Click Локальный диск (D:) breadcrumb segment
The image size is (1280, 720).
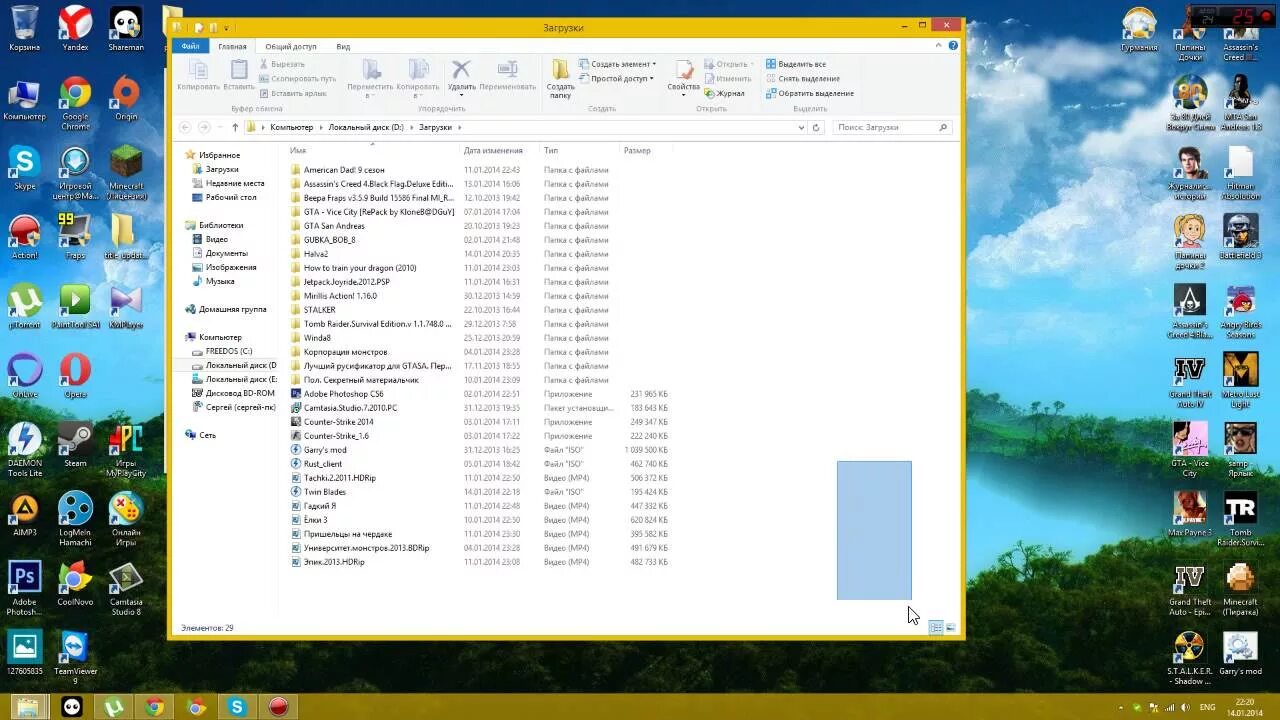pos(366,127)
